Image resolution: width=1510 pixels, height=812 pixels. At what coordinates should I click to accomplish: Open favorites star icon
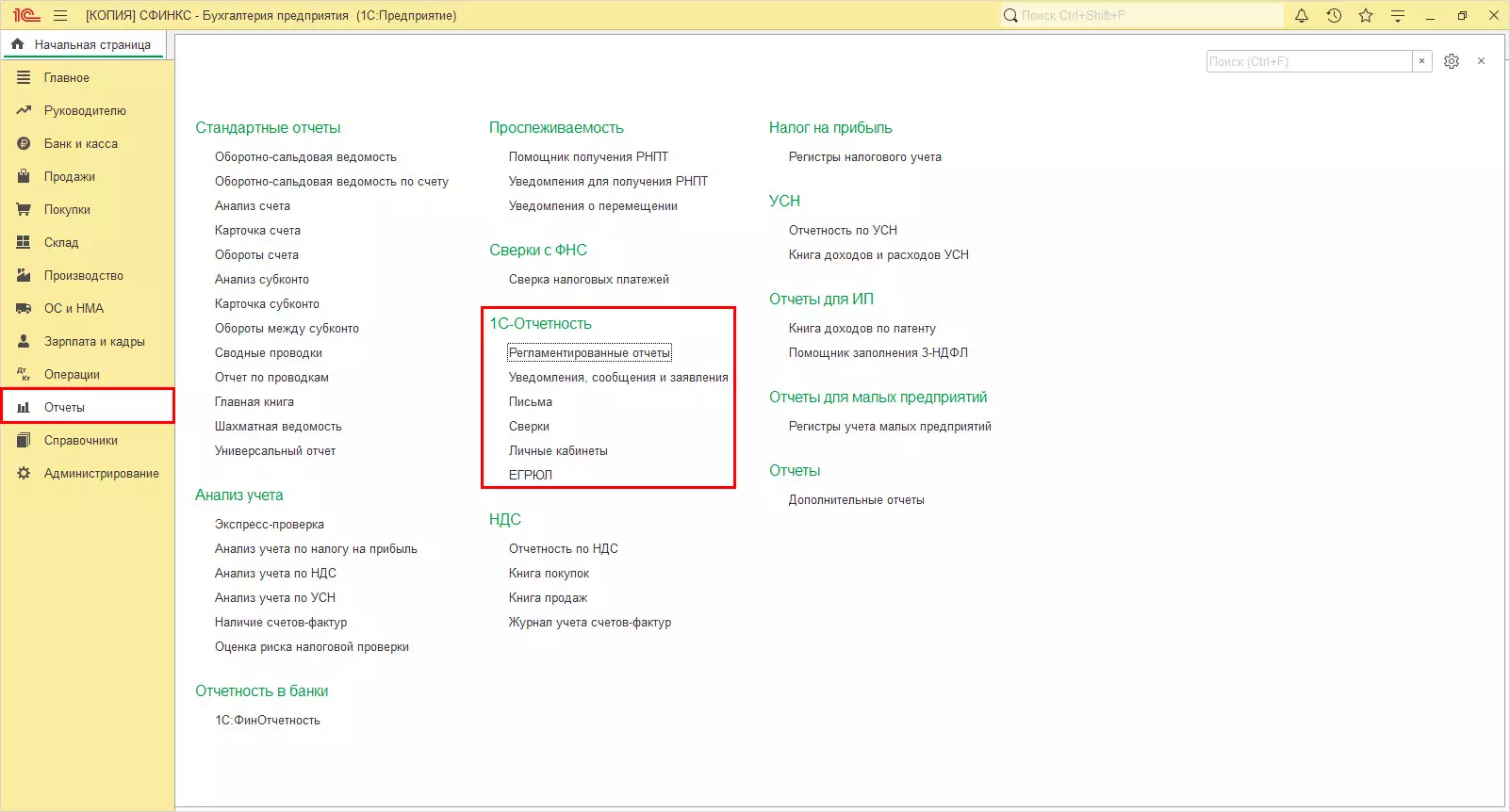pos(1366,16)
